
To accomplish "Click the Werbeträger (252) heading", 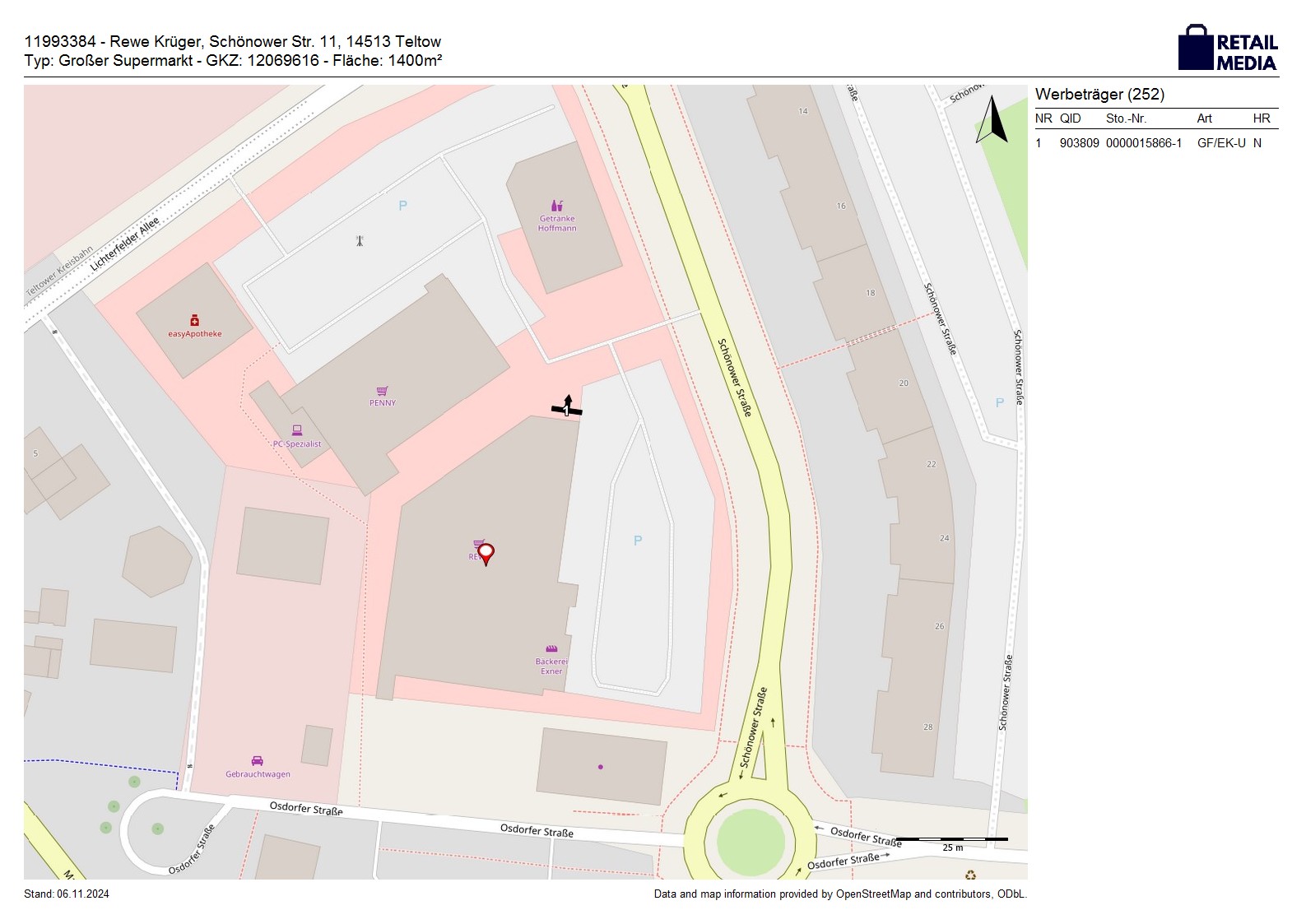I will pyautogui.click(x=1099, y=94).
